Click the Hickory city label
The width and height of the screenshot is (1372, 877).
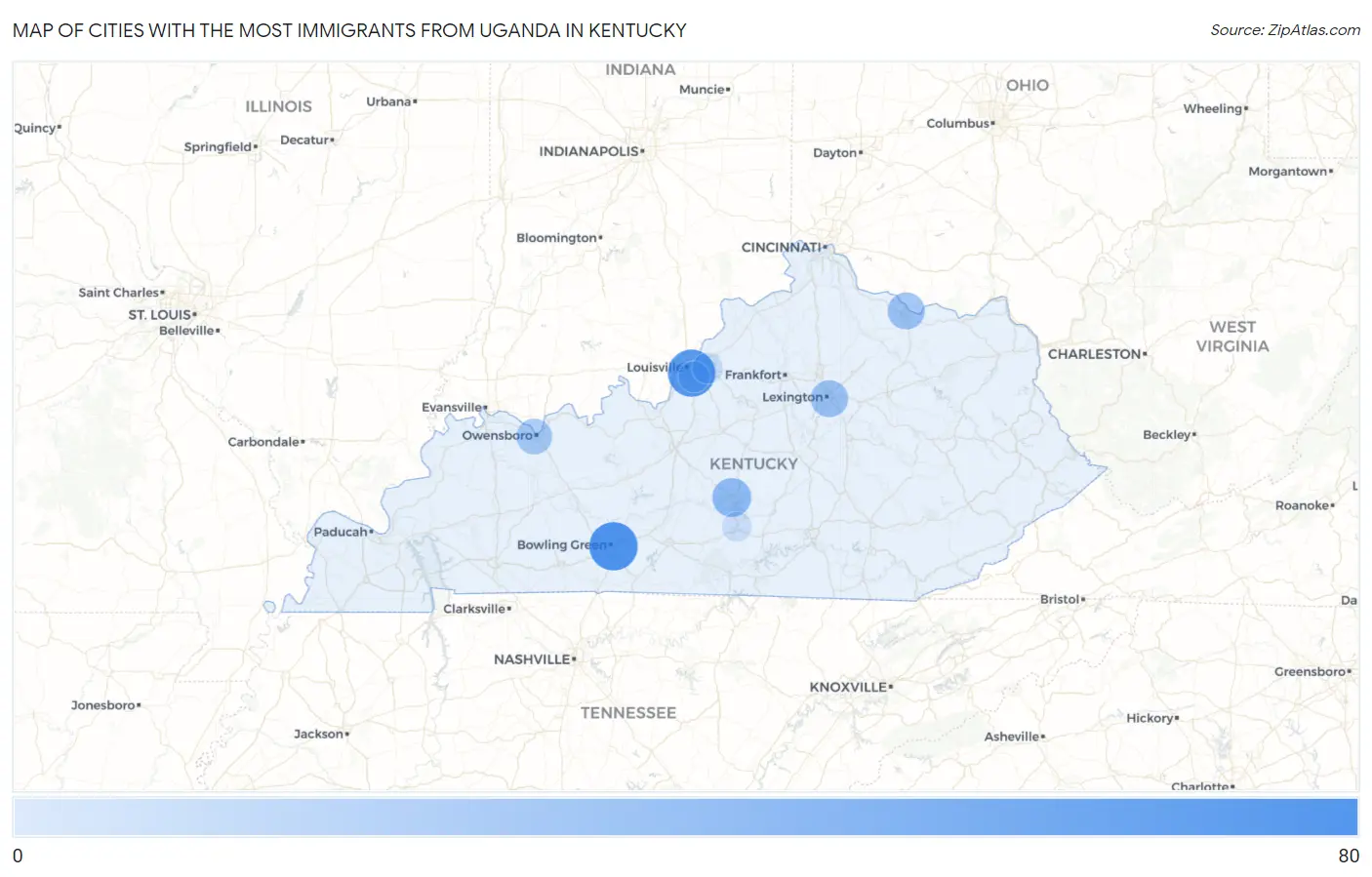click(x=1150, y=718)
